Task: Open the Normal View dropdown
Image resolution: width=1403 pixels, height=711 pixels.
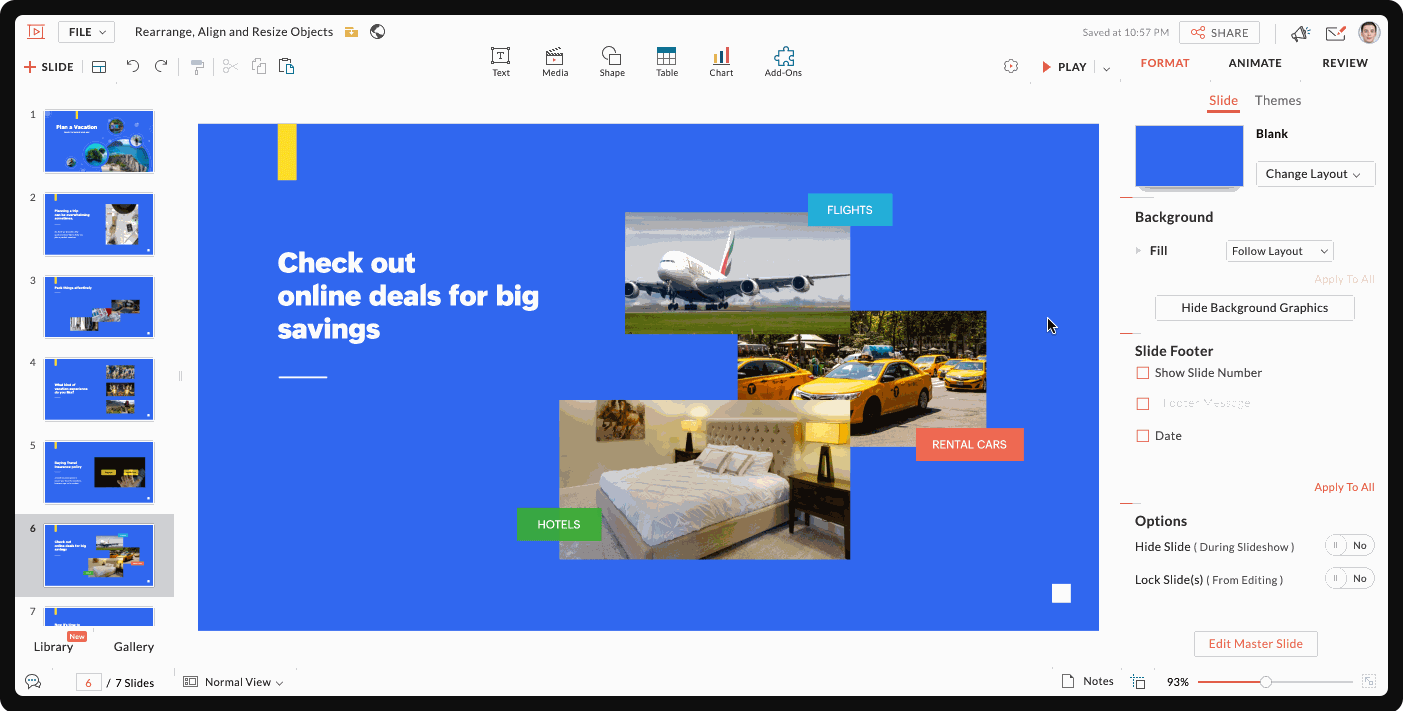Action: 233,682
